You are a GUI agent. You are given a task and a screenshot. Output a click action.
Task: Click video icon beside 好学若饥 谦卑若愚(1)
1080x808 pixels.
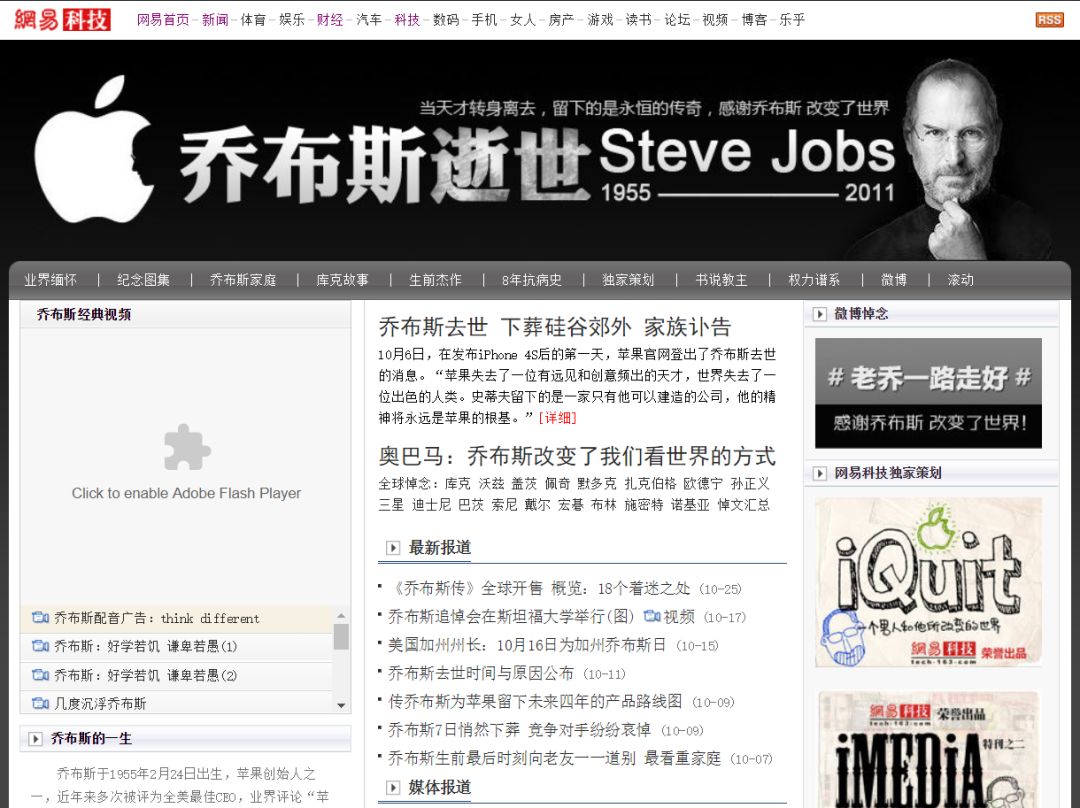[40, 646]
